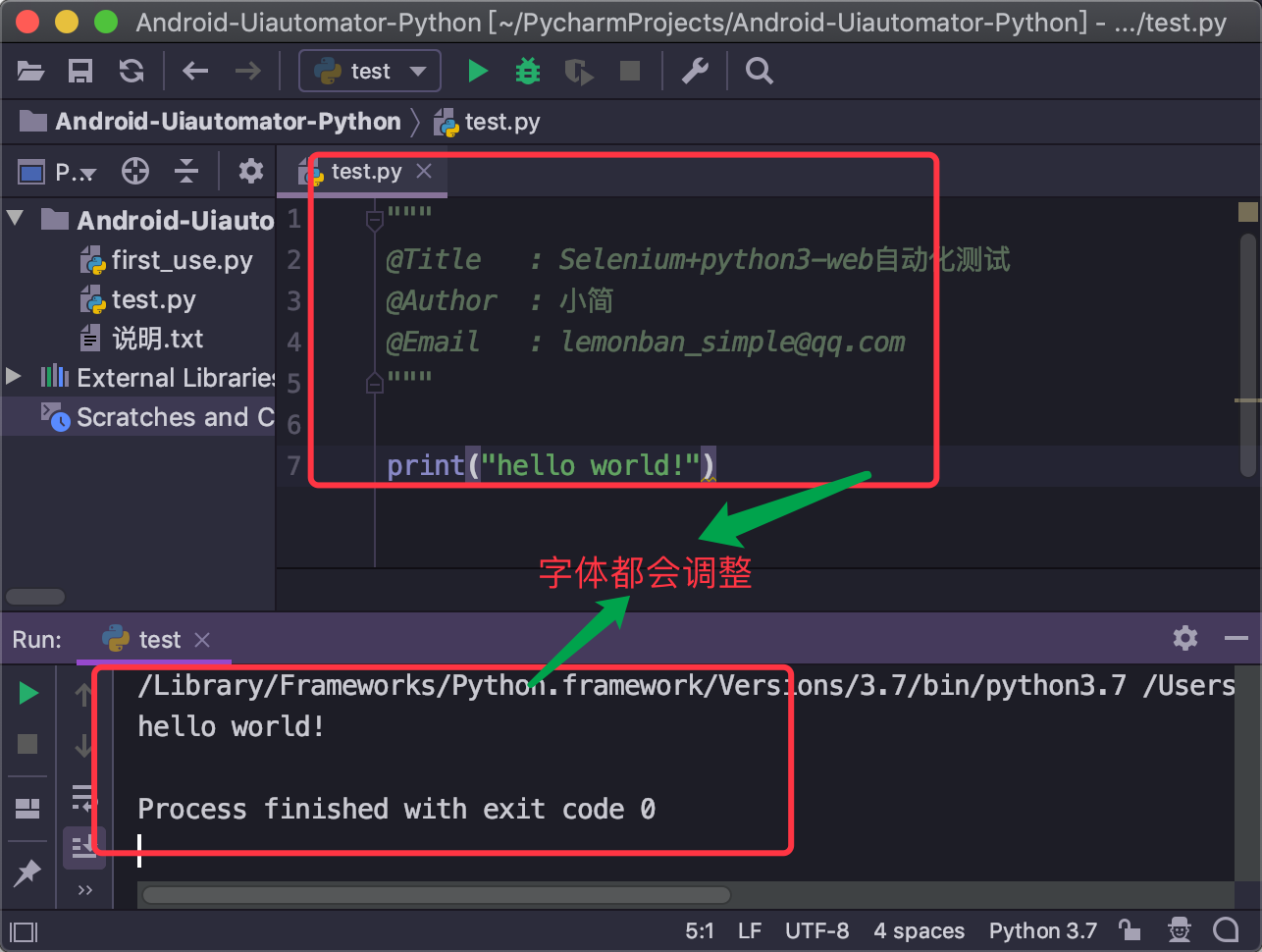Viewport: 1262px width, 952px height.
Task: Toggle Soft-Wrap in the Run console
Action: click(x=83, y=797)
